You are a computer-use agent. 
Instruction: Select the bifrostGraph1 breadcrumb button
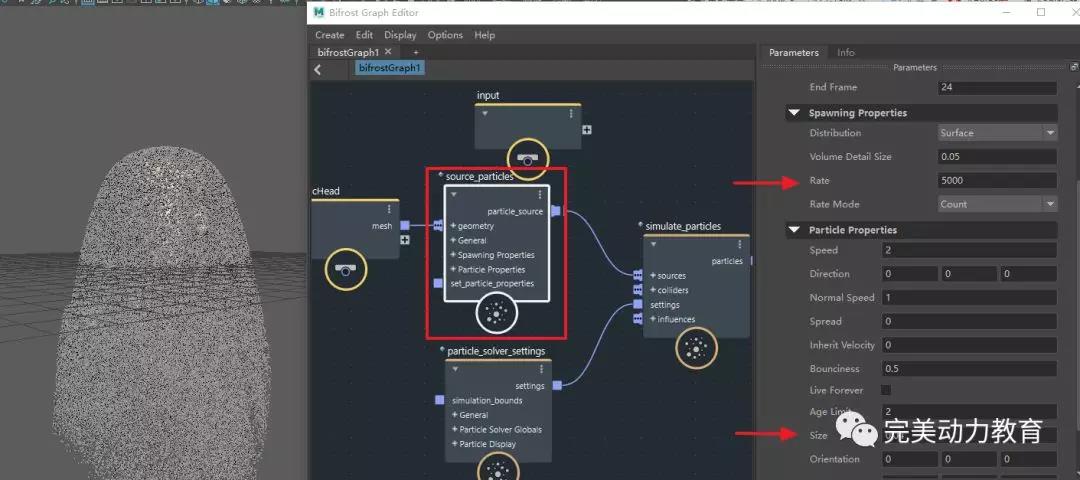pos(390,68)
